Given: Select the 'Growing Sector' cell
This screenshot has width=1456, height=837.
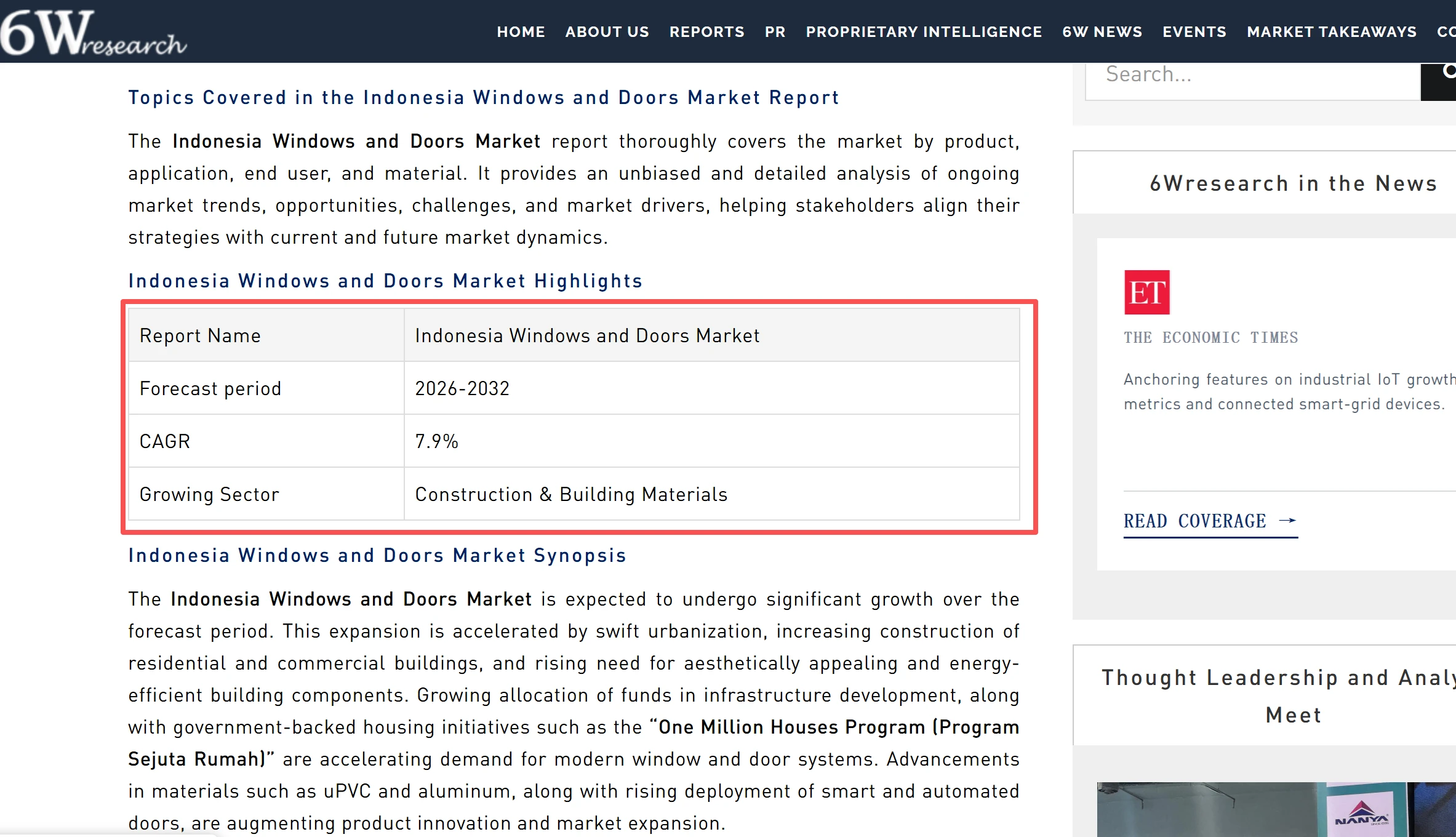Looking at the screenshot, I should tap(266, 494).
